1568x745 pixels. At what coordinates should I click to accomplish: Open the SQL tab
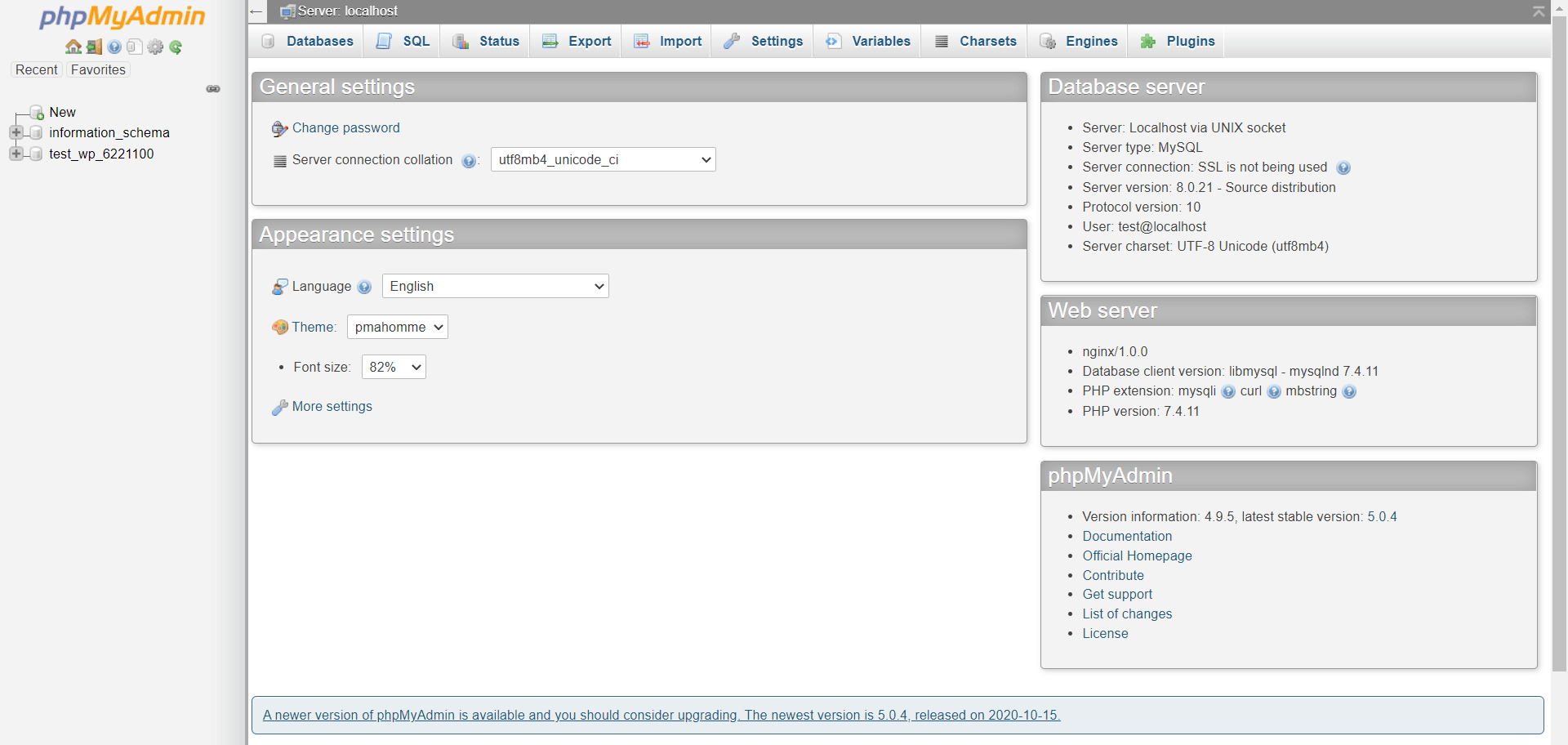point(402,41)
